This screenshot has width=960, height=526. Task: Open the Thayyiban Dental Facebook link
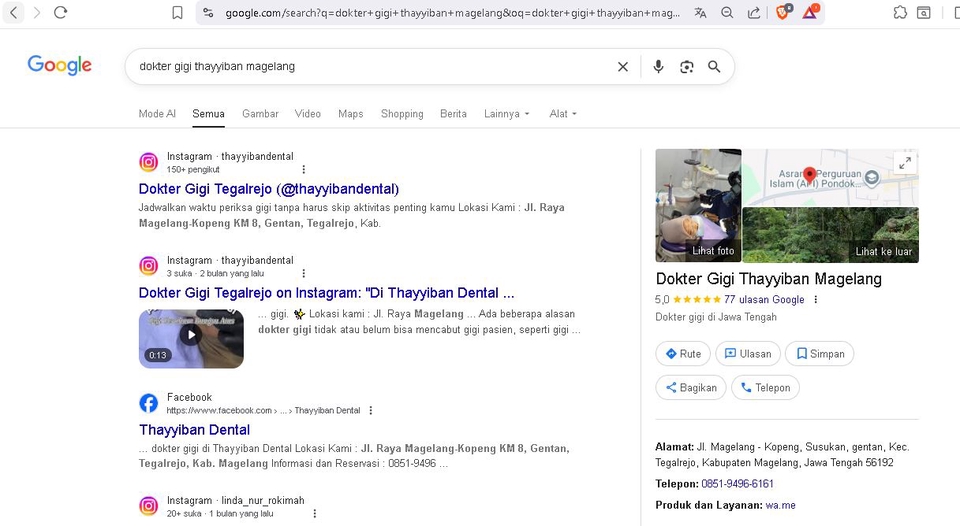point(194,430)
